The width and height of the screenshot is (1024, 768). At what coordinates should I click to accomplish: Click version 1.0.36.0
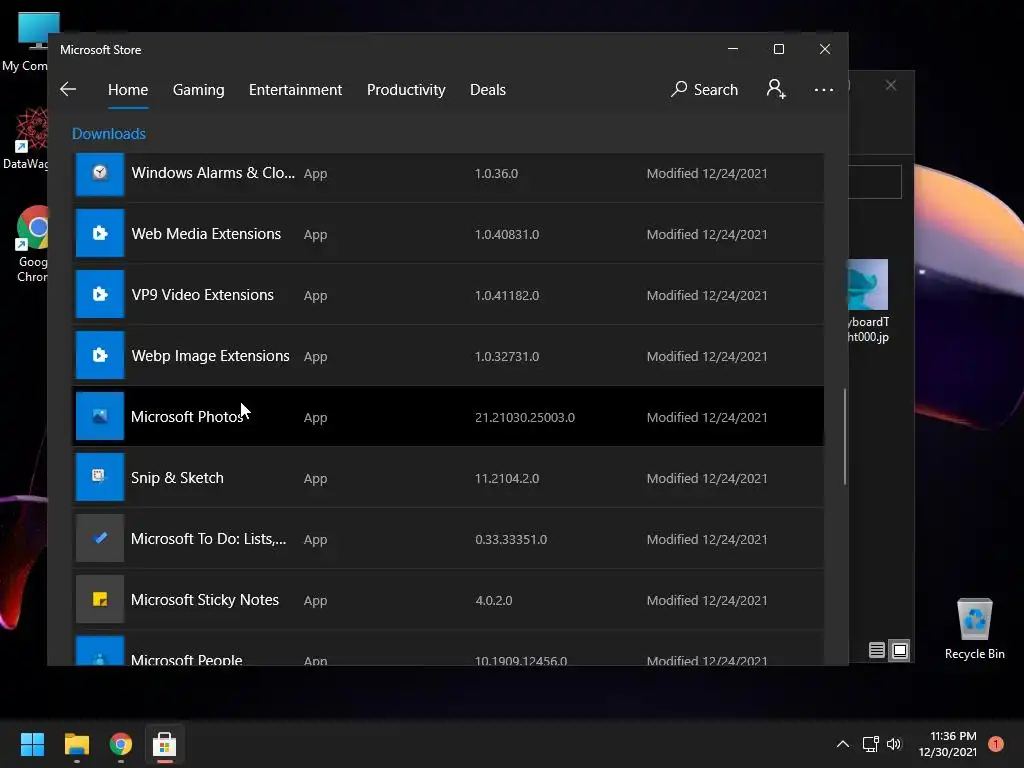point(496,174)
